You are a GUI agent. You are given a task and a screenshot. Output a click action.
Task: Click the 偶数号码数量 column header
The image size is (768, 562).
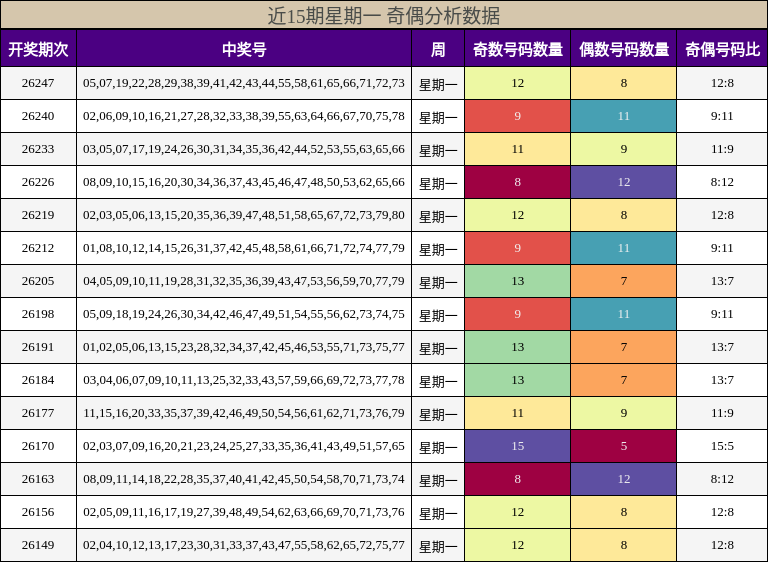click(x=624, y=49)
